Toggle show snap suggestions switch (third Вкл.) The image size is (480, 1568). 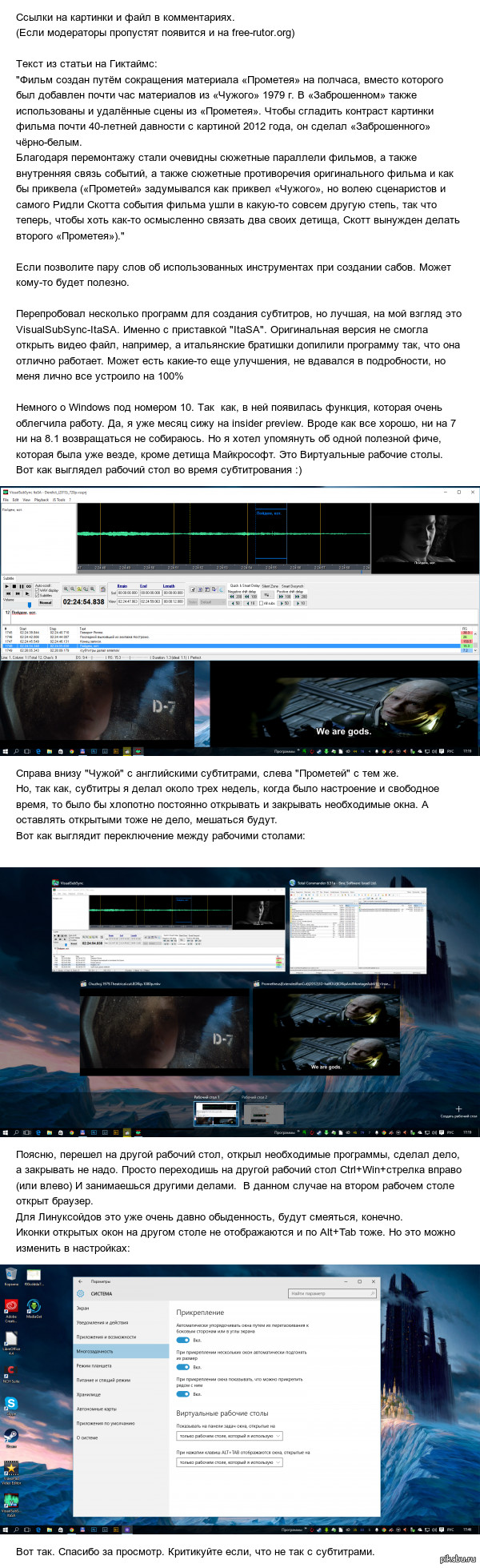183,1394
